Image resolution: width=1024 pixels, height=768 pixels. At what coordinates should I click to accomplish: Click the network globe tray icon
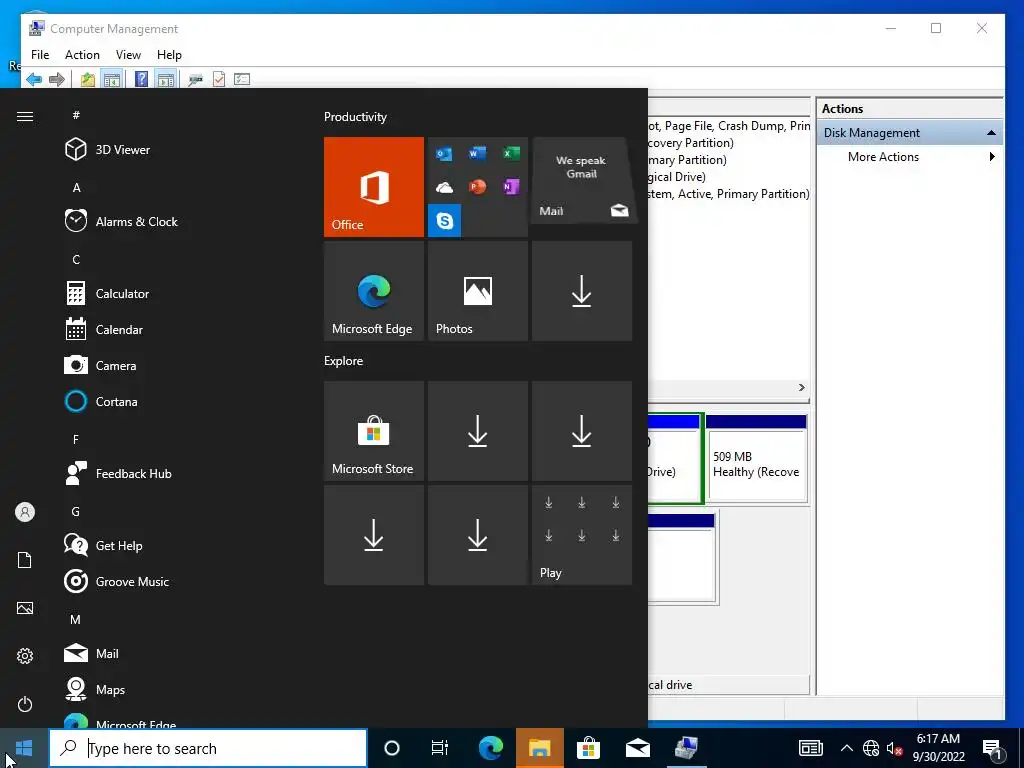[871, 748]
